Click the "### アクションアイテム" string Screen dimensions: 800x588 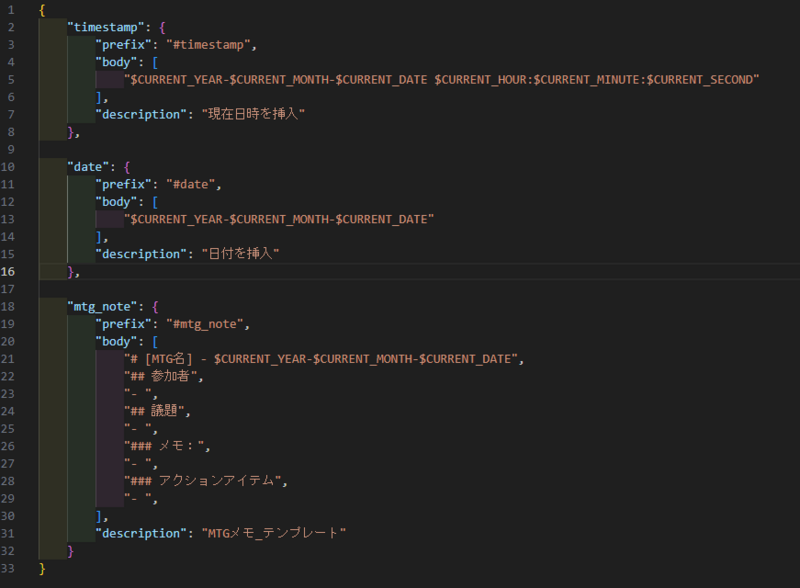point(203,481)
